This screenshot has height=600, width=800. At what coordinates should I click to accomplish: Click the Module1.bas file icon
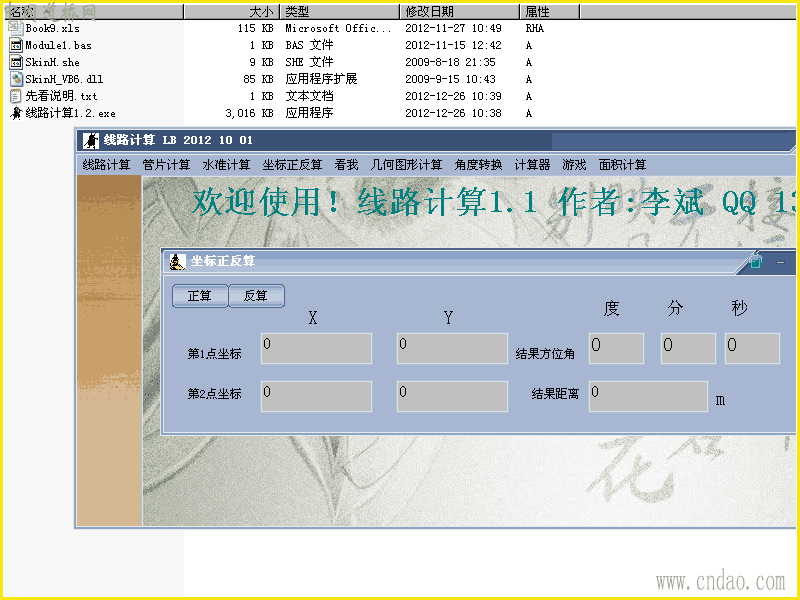point(16,45)
